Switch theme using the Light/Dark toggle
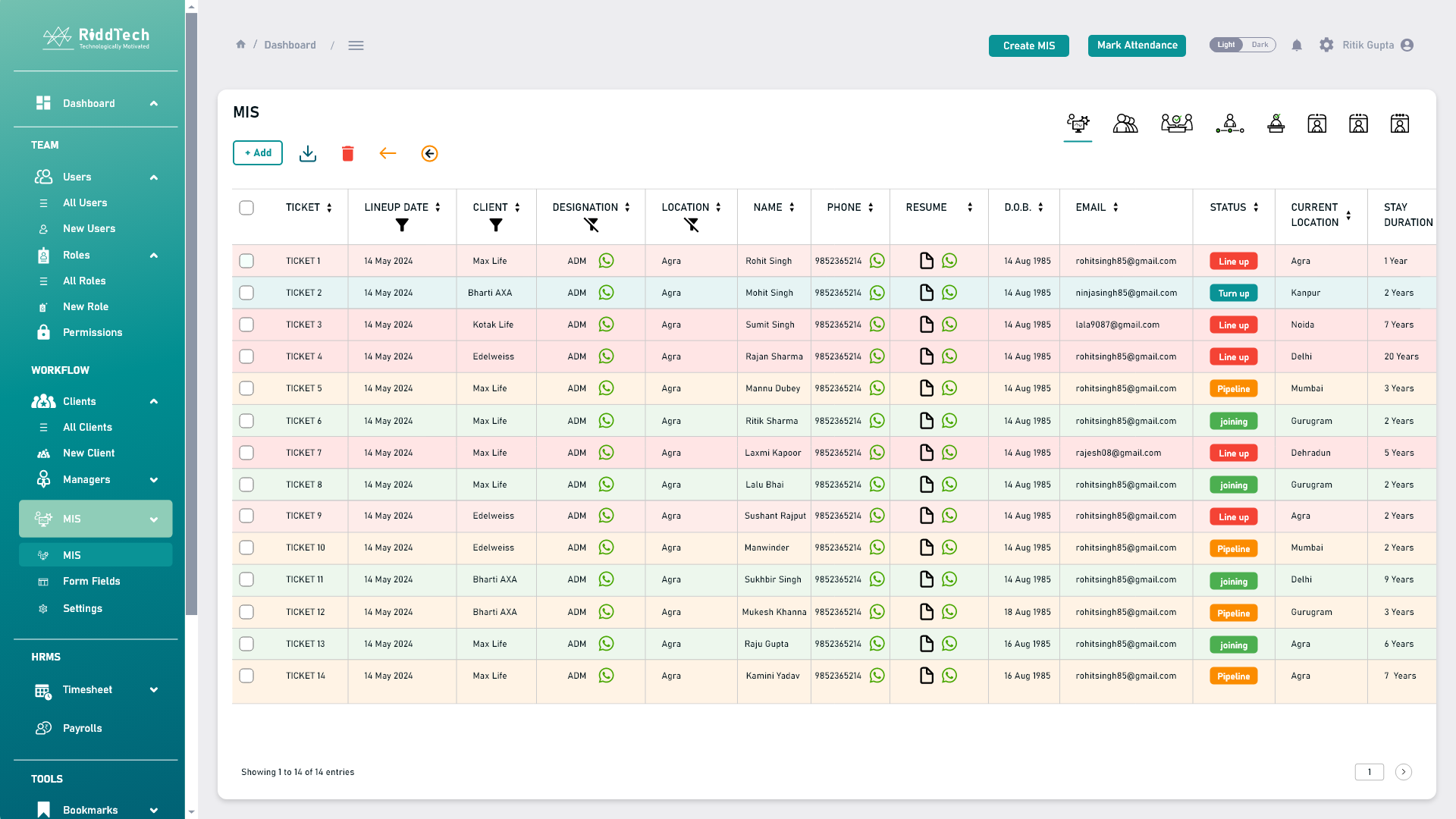This screenshot has width=1456, height=819. 1242,45
